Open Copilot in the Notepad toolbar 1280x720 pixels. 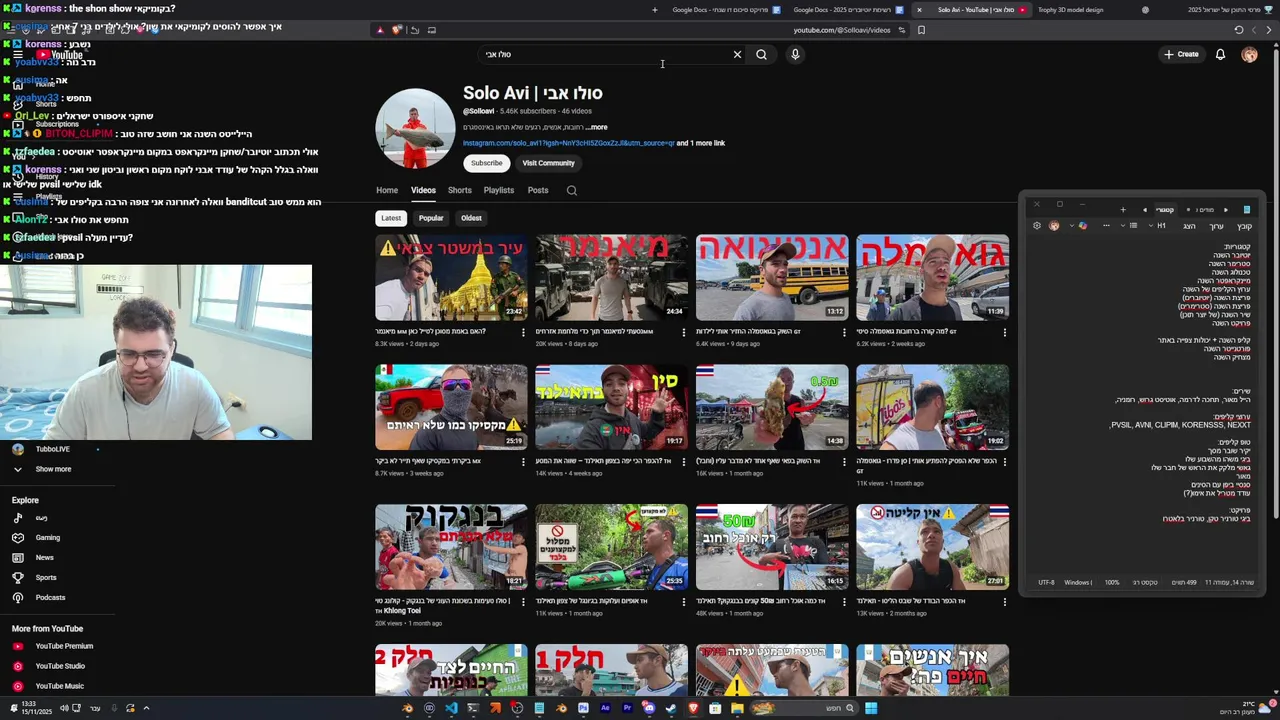tap(1083, 226)
